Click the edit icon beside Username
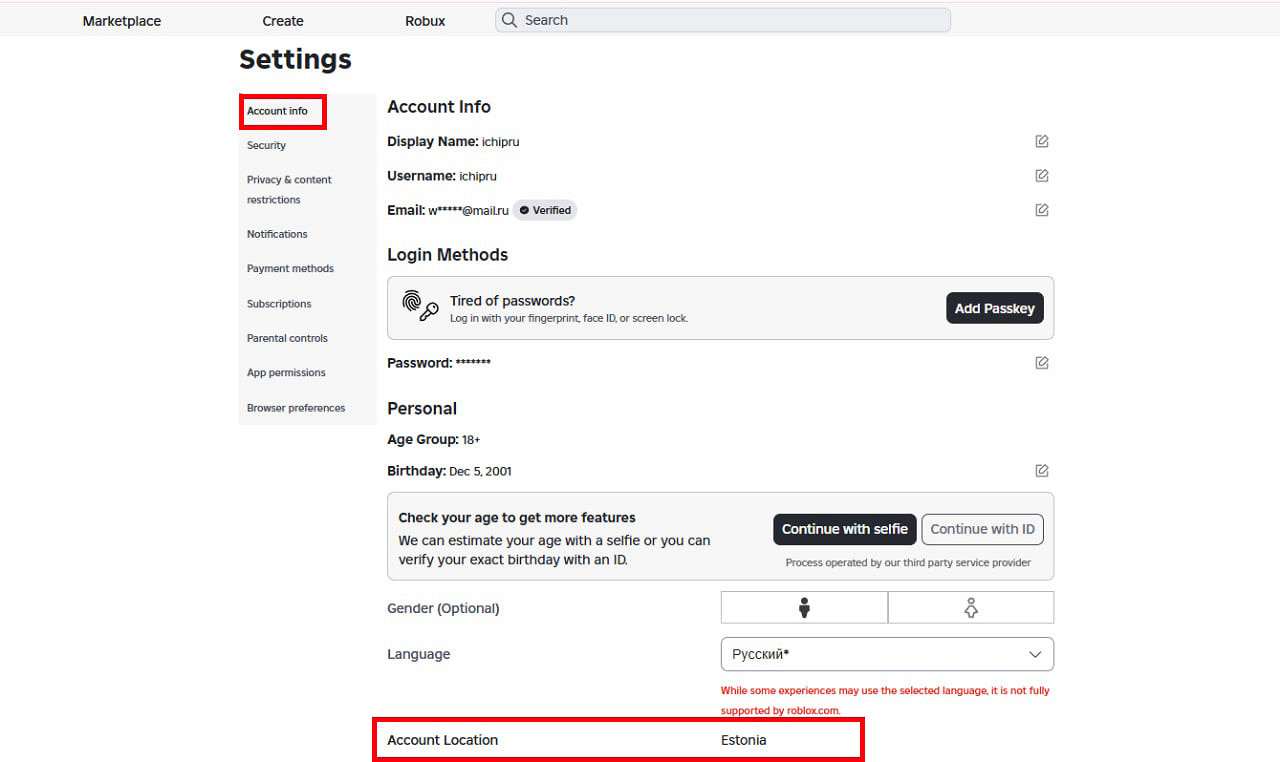Viewport: 1280px width, 762px height. coord(1042,176)
